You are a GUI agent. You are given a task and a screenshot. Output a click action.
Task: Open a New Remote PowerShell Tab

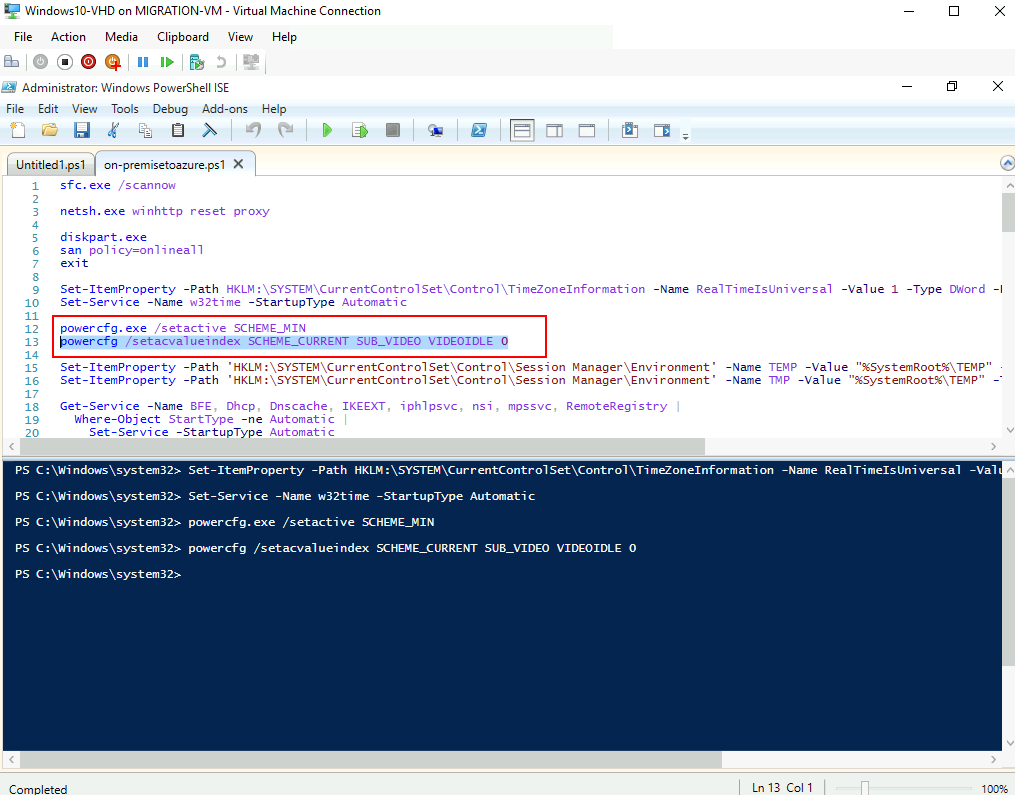click(x=436, y=130)
